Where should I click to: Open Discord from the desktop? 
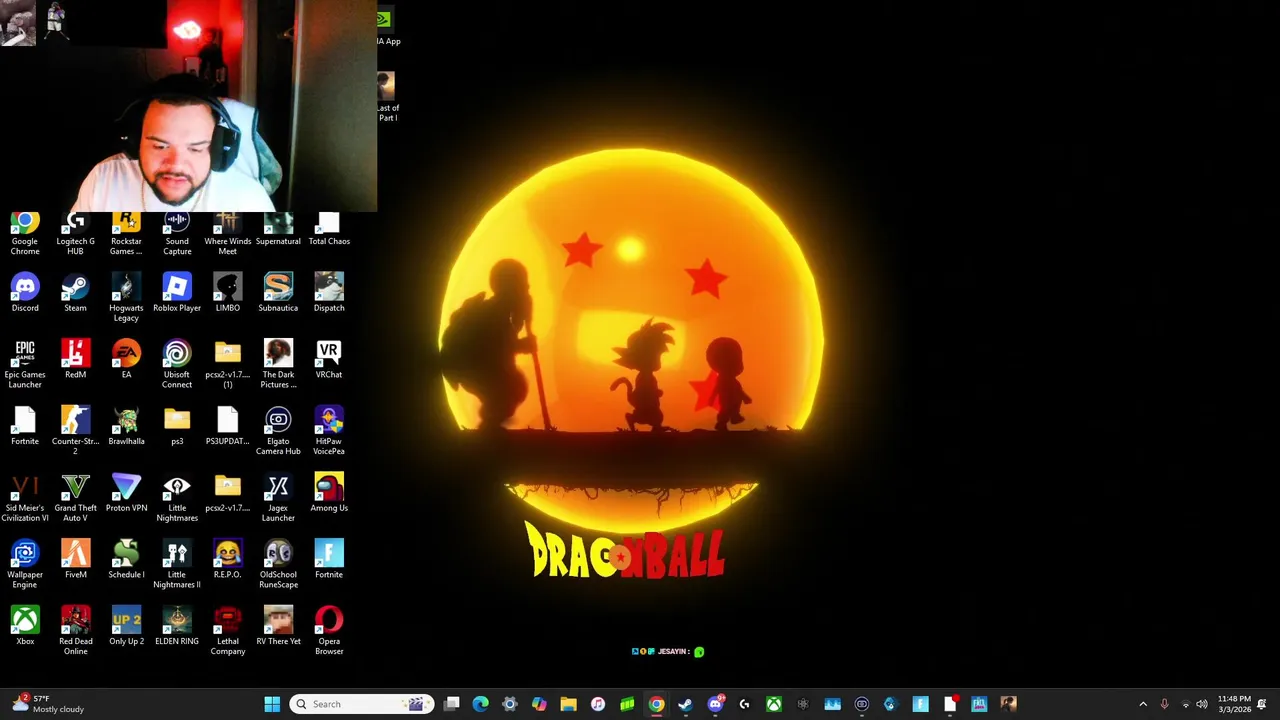(25, 292)
